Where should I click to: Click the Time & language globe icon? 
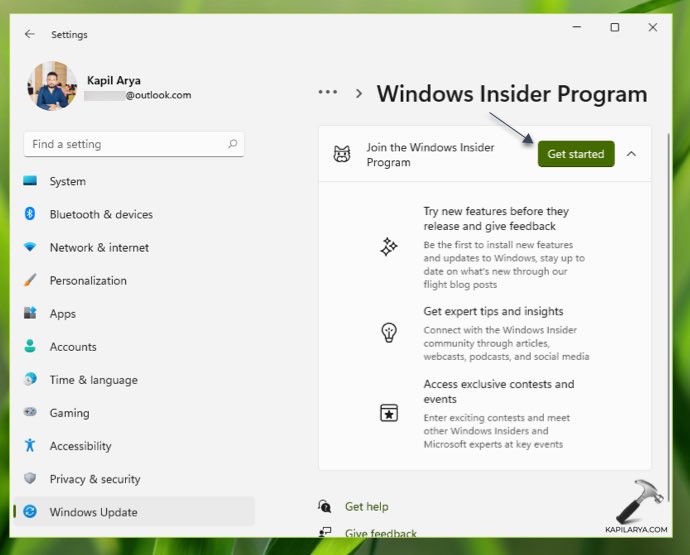click(30, 379)
